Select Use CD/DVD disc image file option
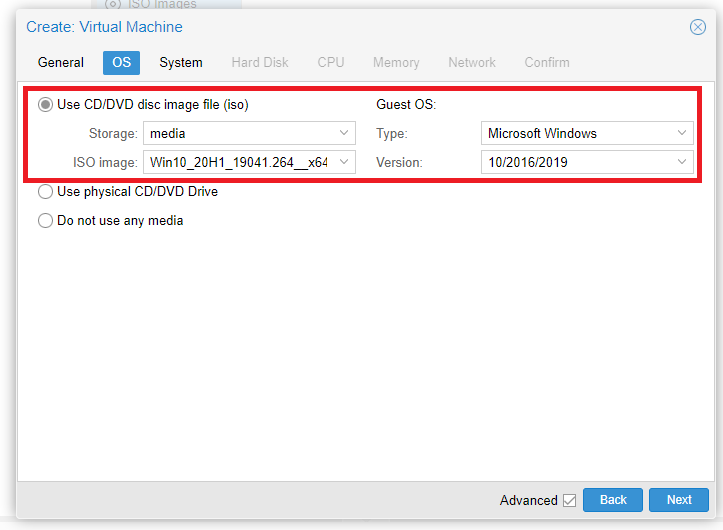 click(x=45, y=105)
